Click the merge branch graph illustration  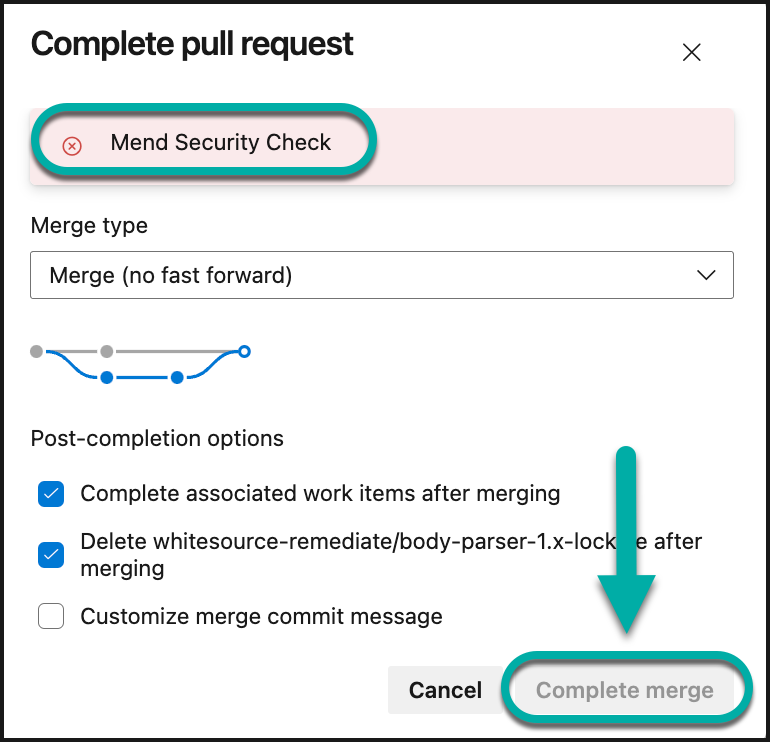(140, 364)
